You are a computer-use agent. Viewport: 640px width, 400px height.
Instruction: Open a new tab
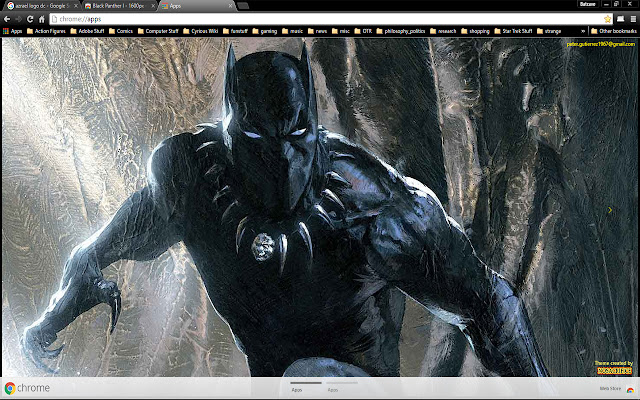[243, 6]
